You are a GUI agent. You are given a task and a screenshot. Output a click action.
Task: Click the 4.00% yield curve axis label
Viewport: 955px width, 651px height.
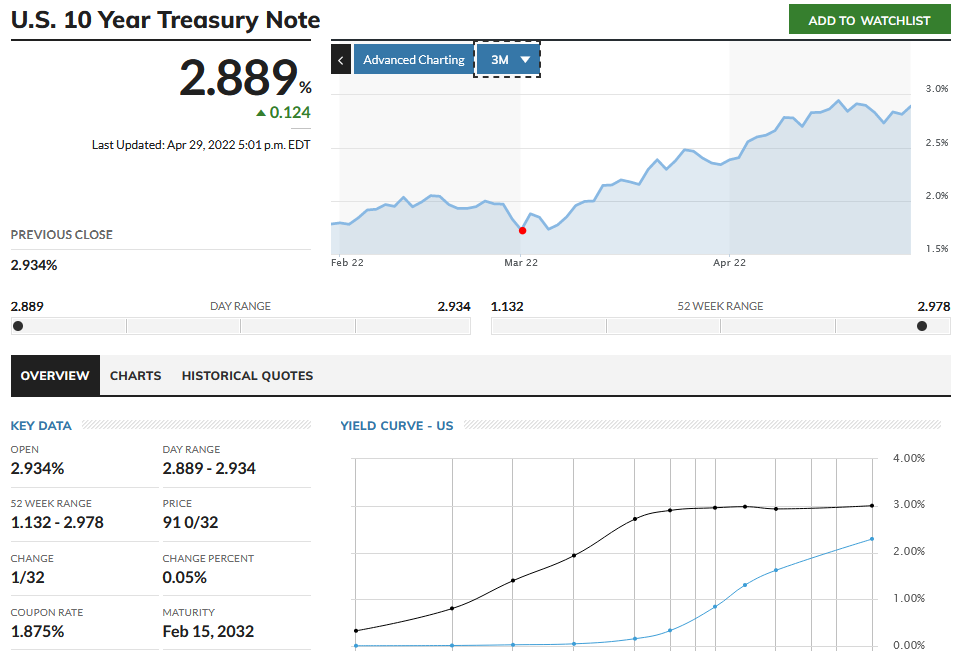(909, 458)
